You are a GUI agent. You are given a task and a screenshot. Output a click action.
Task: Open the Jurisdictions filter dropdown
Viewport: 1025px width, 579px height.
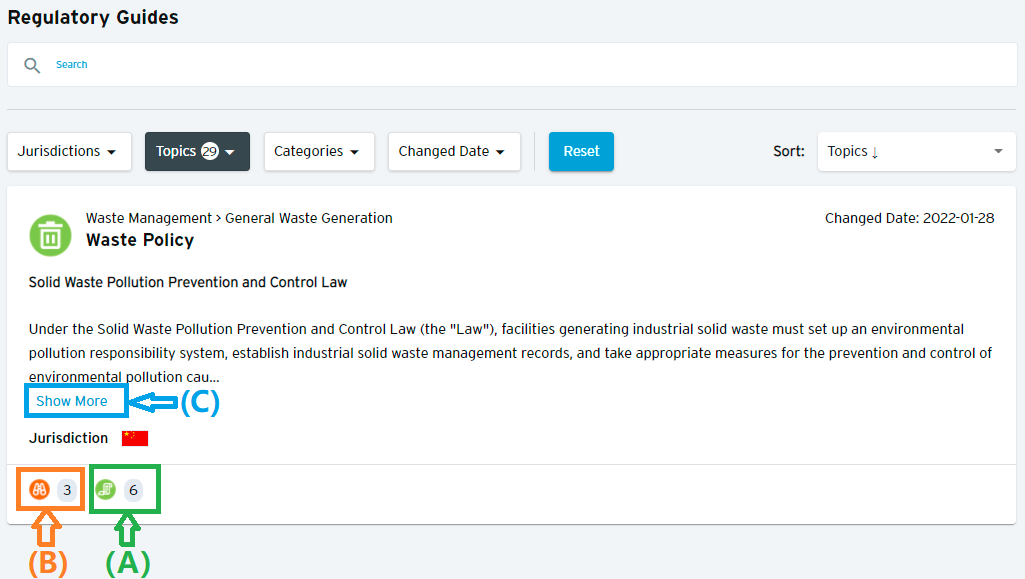[69, 152]
